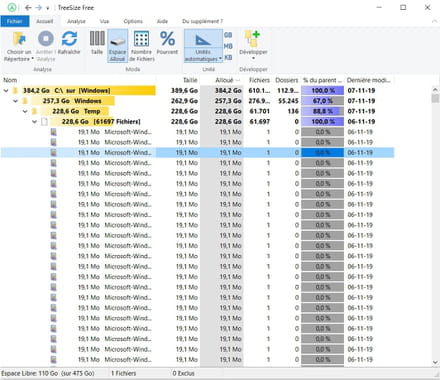
Task: Show Nombre de Fichiers mode
Action: coord(142,46)
